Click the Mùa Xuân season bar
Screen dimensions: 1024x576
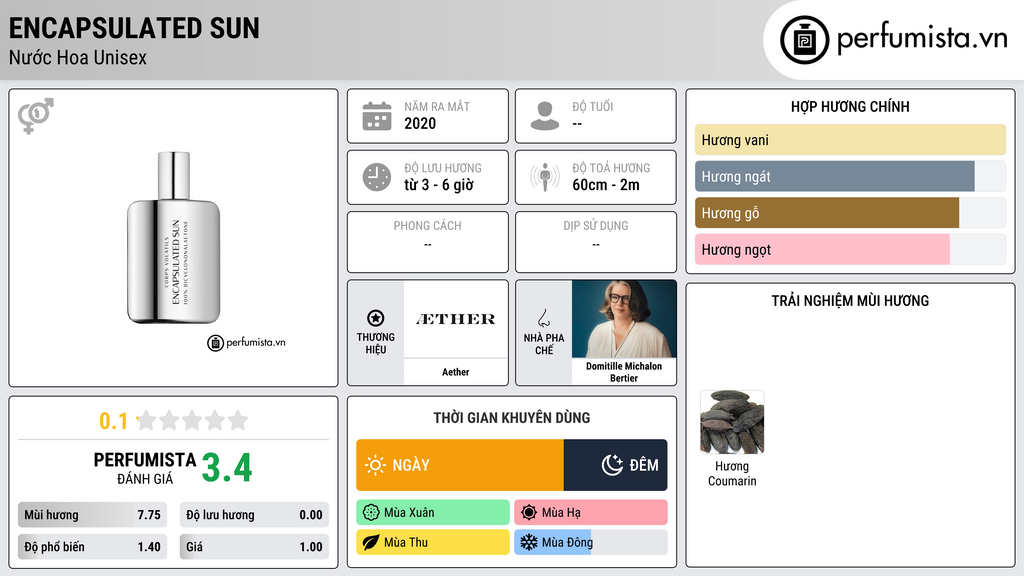pyautogui.click(x=433, y=513)
